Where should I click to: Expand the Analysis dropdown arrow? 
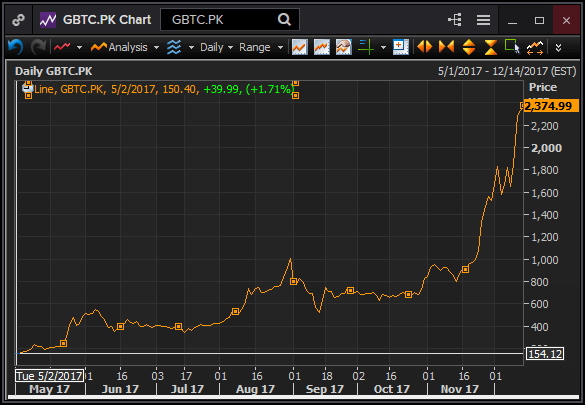click(x=157, y=48)
